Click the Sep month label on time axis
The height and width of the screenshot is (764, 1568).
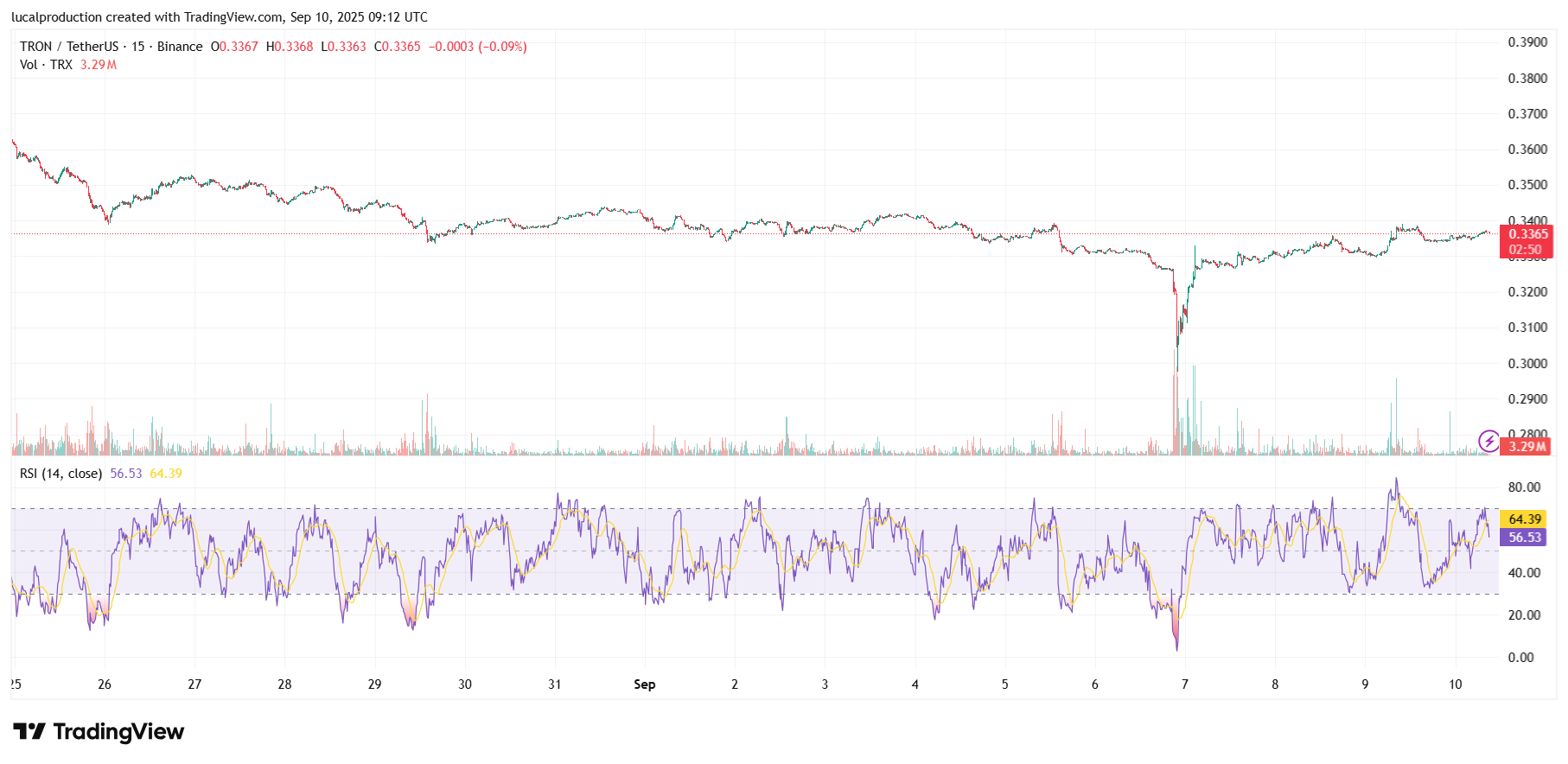(645, 684)
